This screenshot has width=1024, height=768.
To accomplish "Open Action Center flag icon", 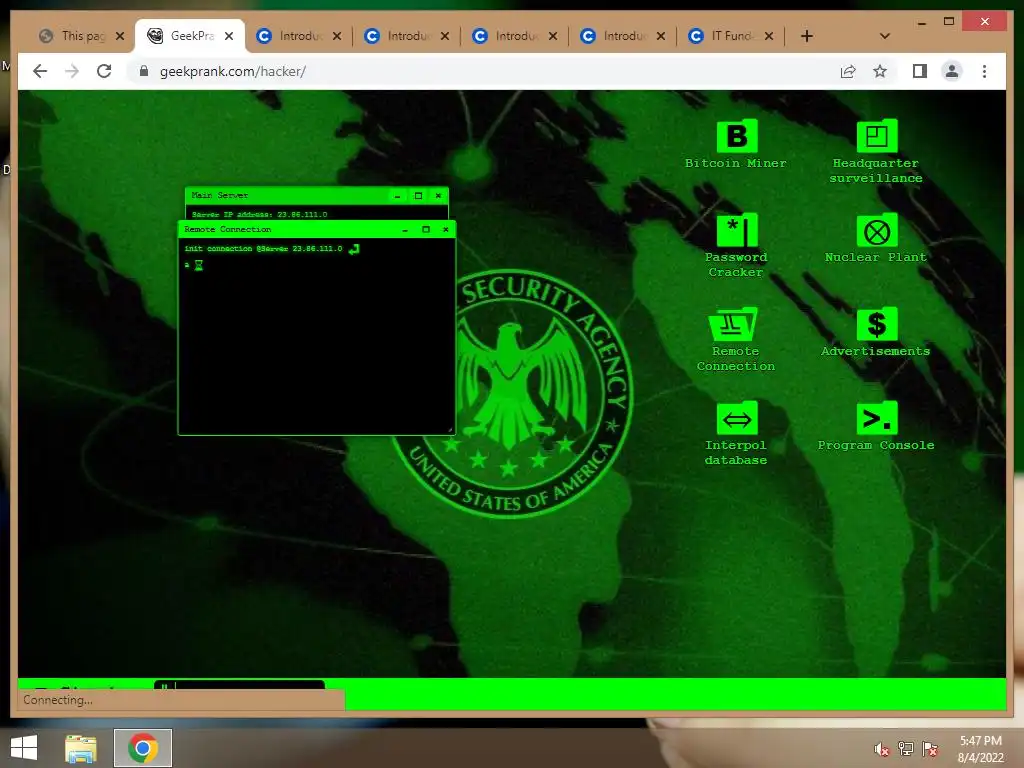I will pos(930,749).
